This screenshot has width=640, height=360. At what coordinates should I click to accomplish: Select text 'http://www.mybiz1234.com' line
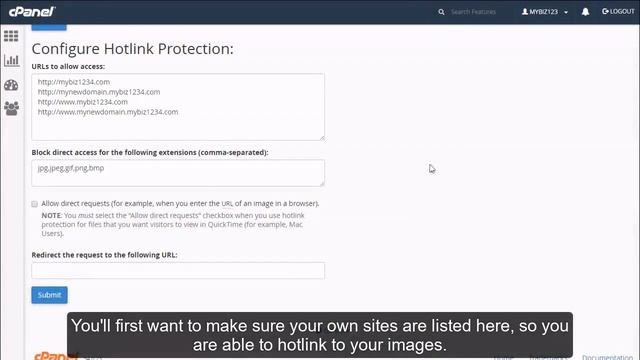click(82, 102)
